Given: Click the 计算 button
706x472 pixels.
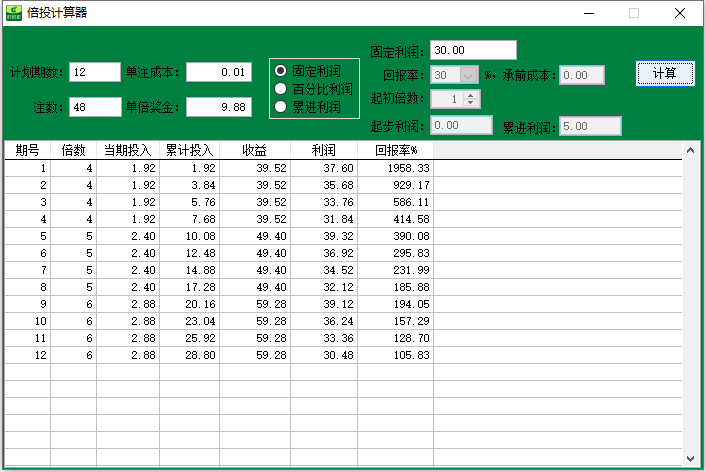Looking at the screenshot, I should [x=664, y=74].
